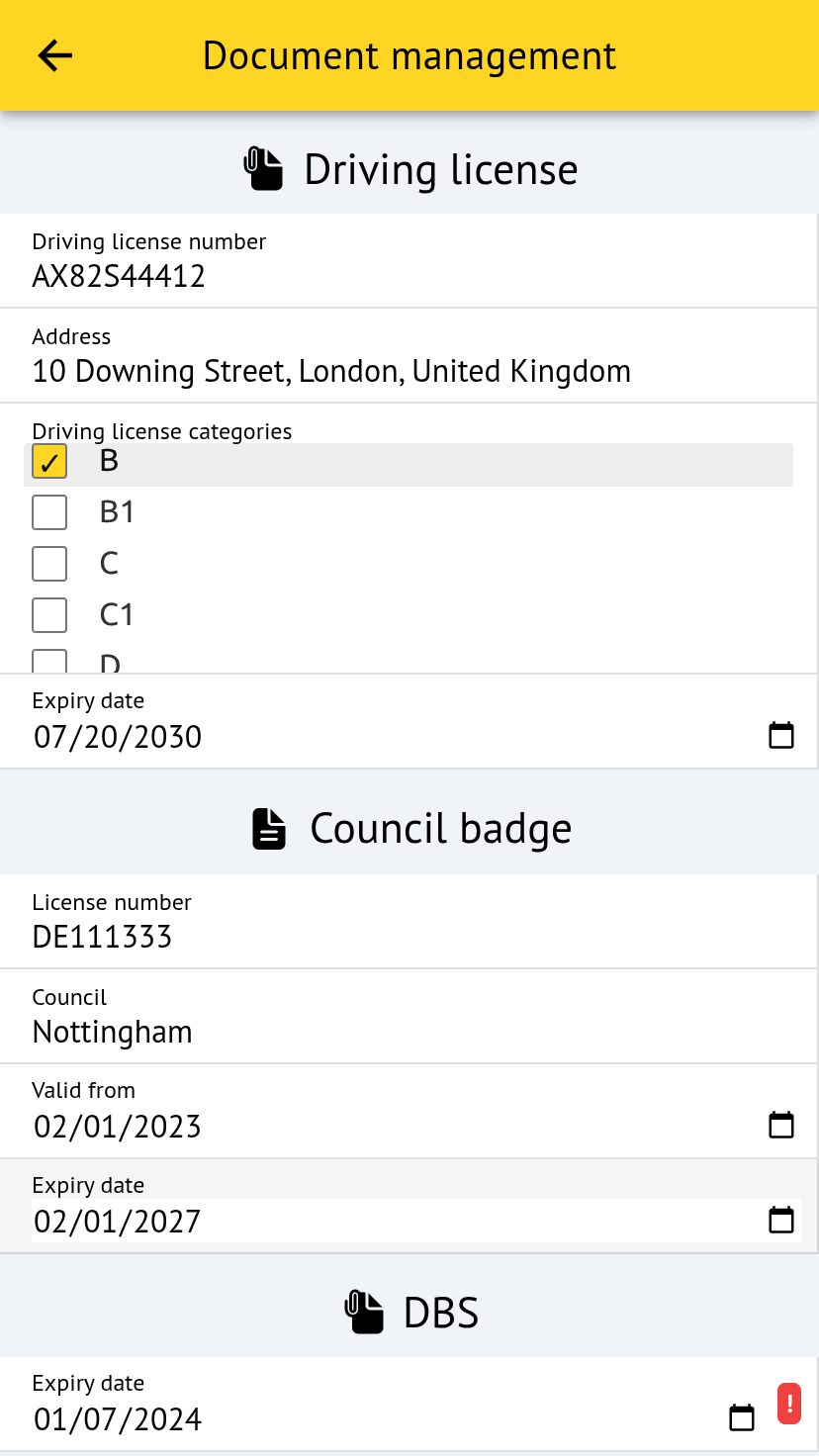Edit the Council badge License number field
The height and width of the screenshot is (1456, 819).
click(x=297, y=937)
